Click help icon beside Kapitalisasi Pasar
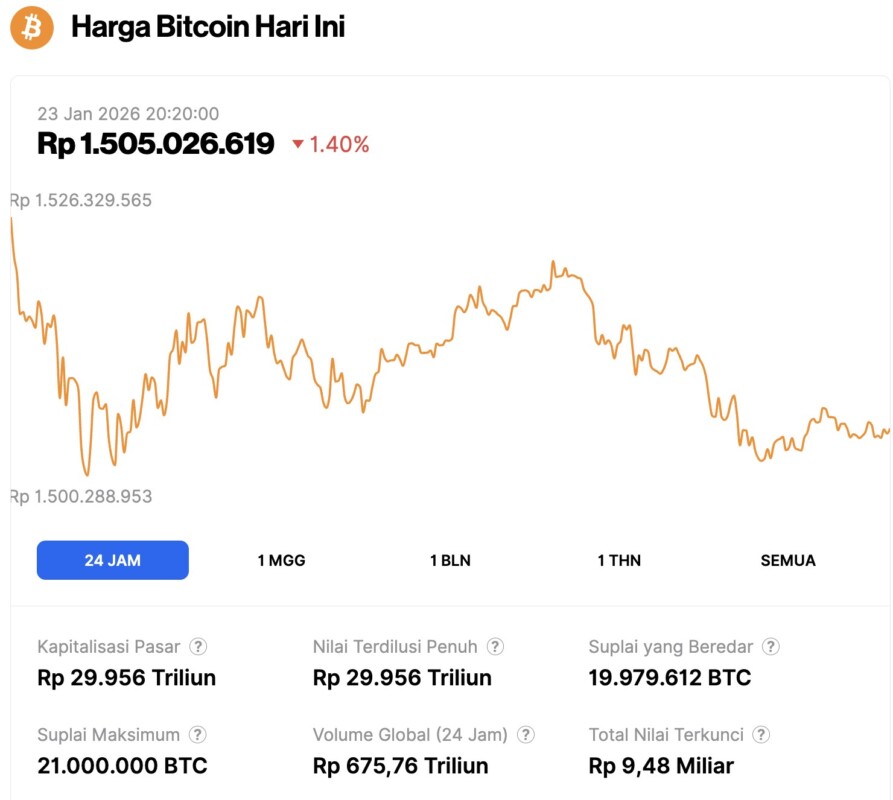Image resolution: width=893 pixels, height=800 pixels. [199, 647]
